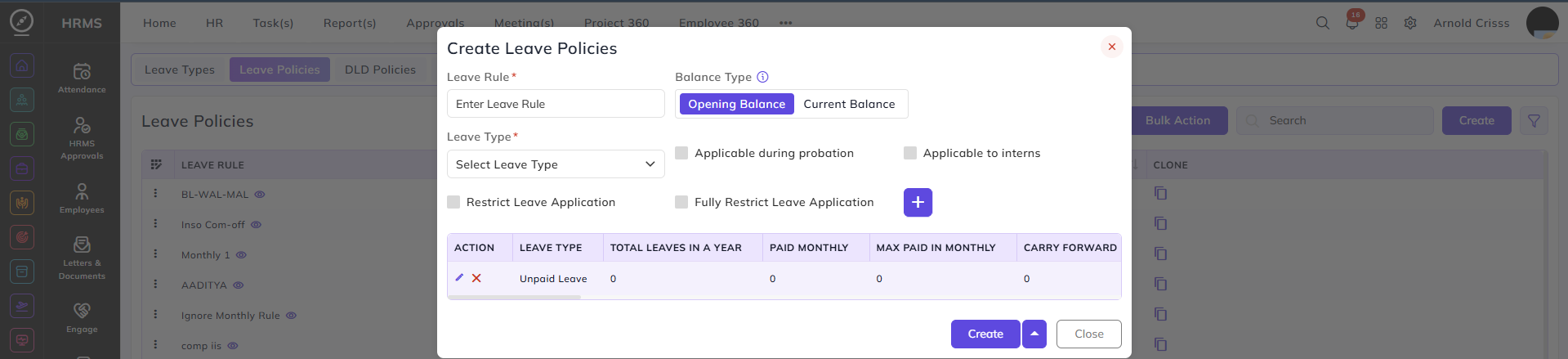1568x359 pixels.
Task: Select Current Balance type
Action: click(849, 104)
